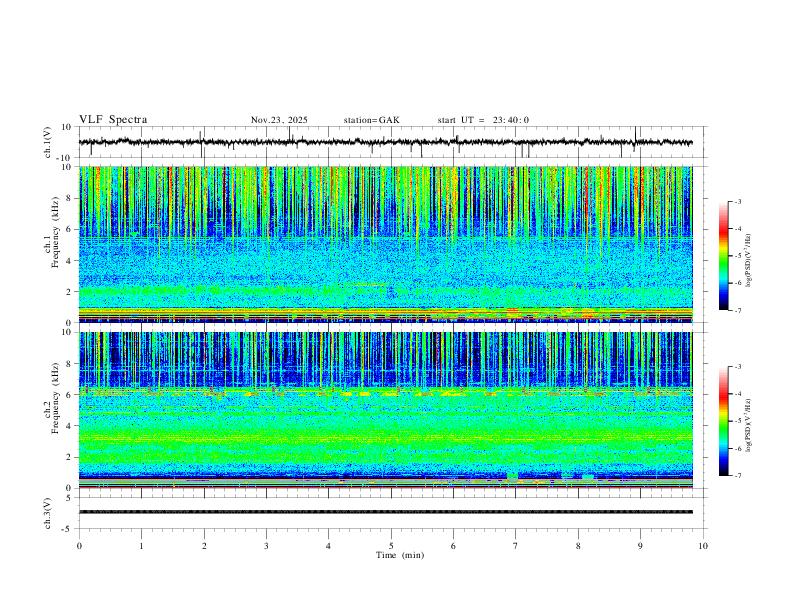
Task: Select the ch.1 colorbar "log(PSD)(V²/Hz)" label
Action: [x=749, y=261]
